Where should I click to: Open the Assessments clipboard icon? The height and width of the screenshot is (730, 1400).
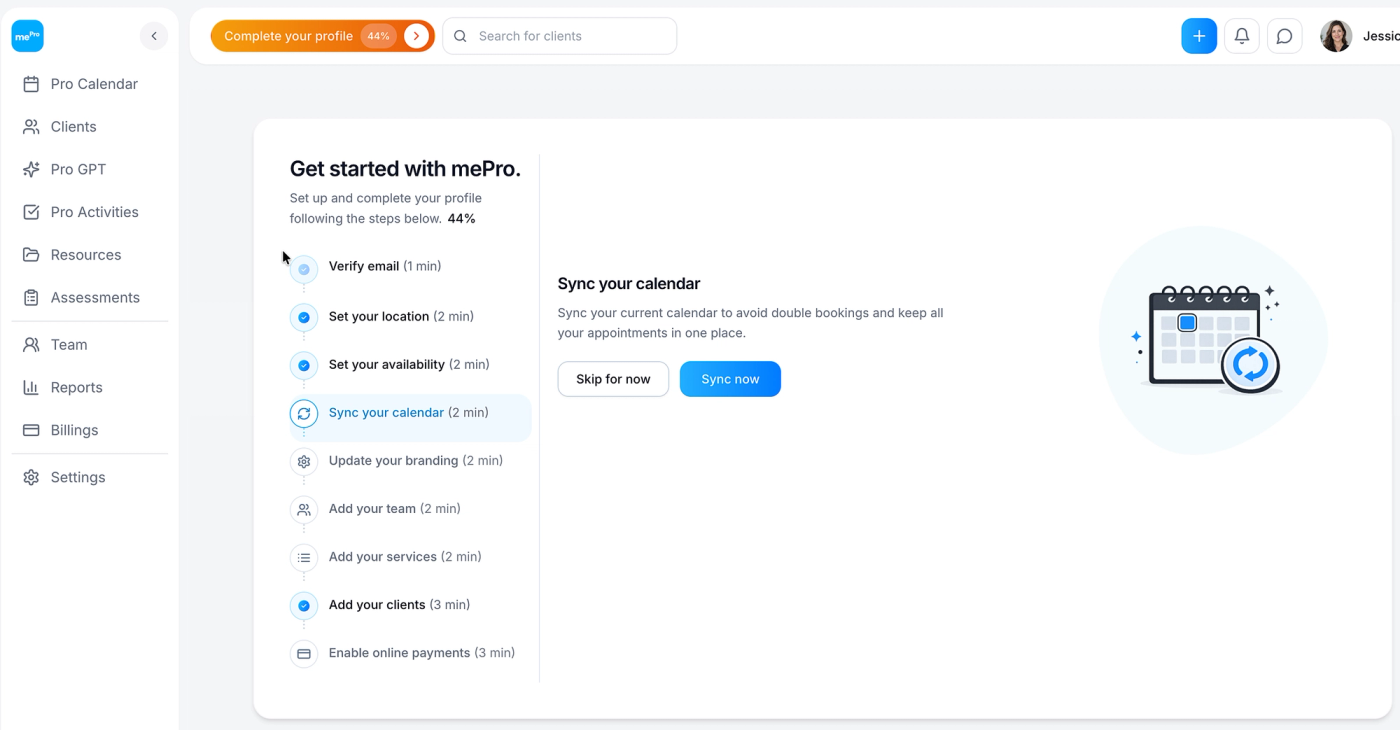point(31,298)
